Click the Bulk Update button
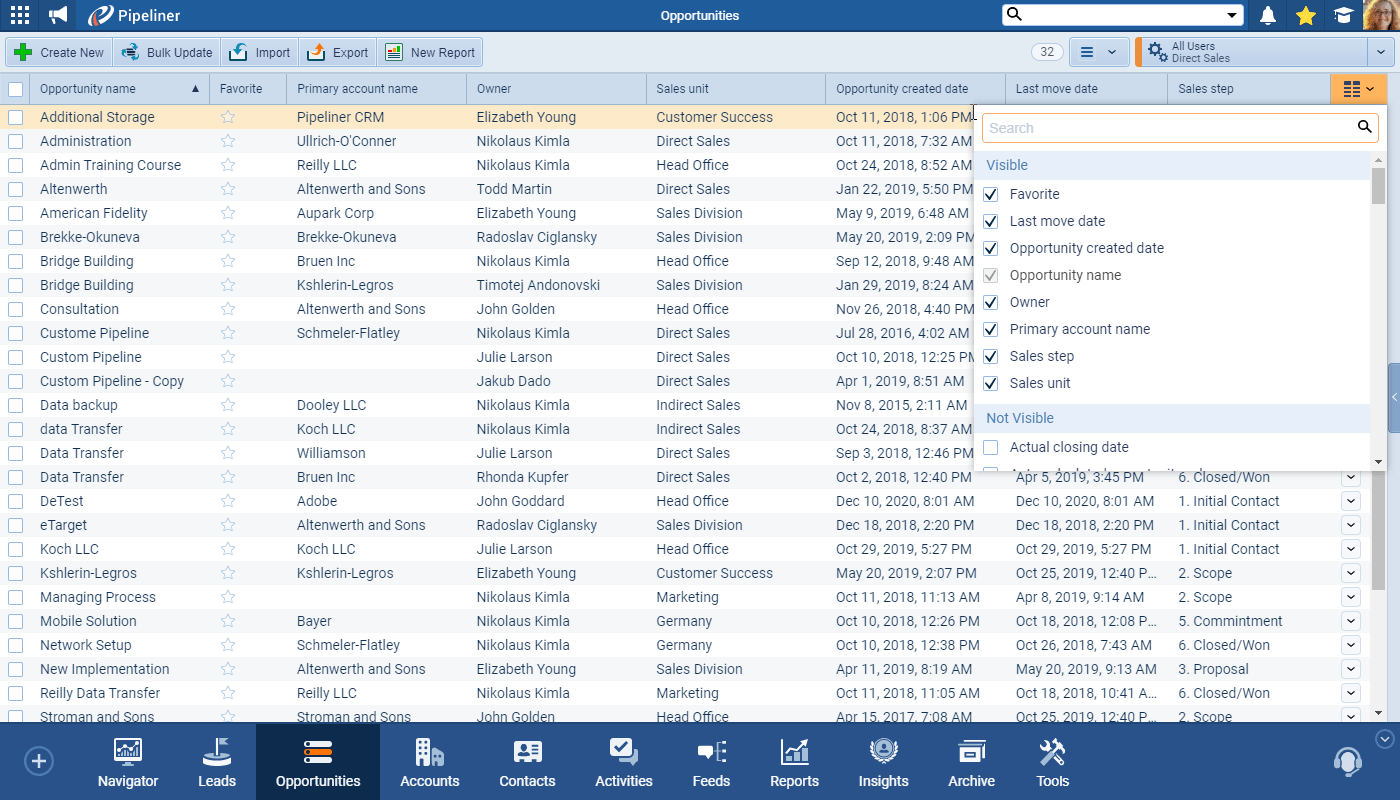This screenshot has height=800, width=1400. pos(167,52)
